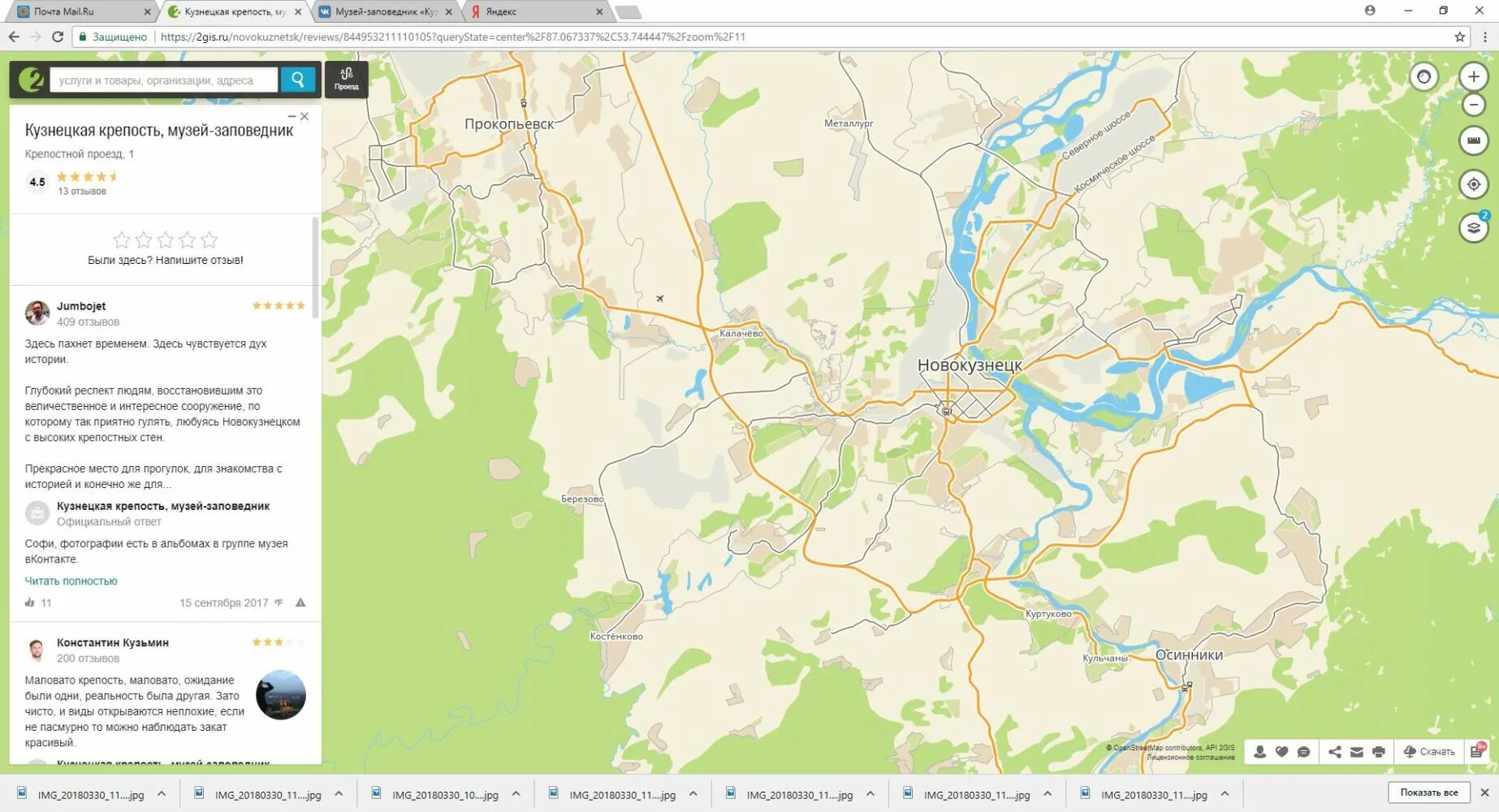This screenshot has height=812, width=1499.
Task: Close the downloads bar
Action: point(1484,793)
